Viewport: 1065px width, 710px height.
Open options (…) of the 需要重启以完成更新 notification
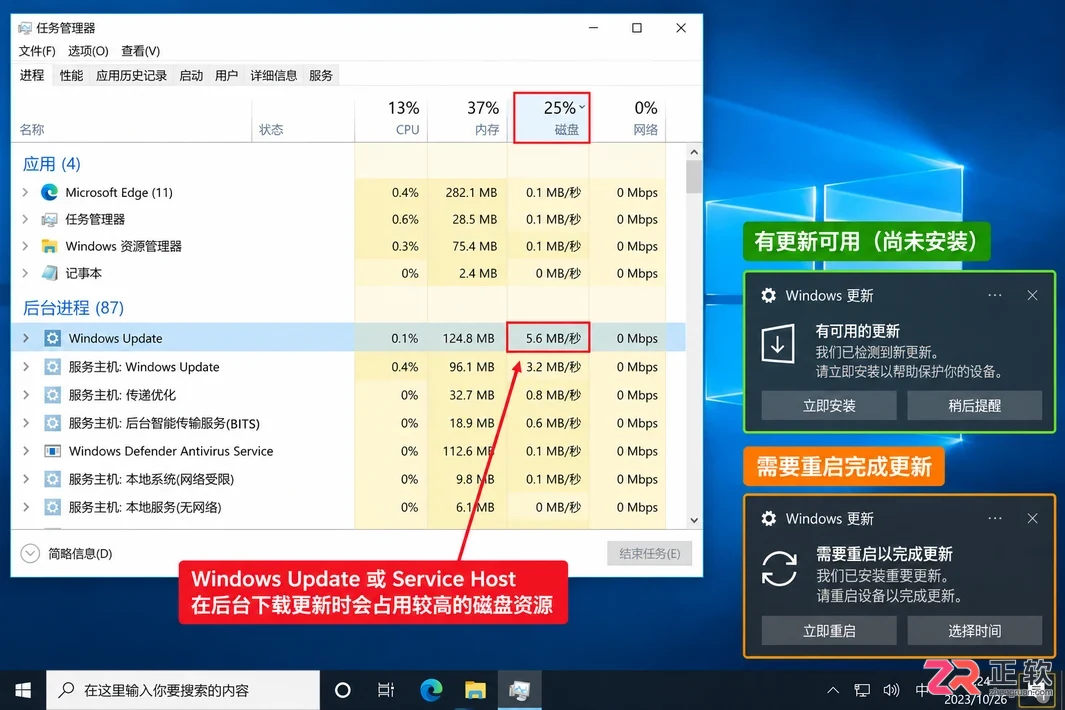coord(995,518)
